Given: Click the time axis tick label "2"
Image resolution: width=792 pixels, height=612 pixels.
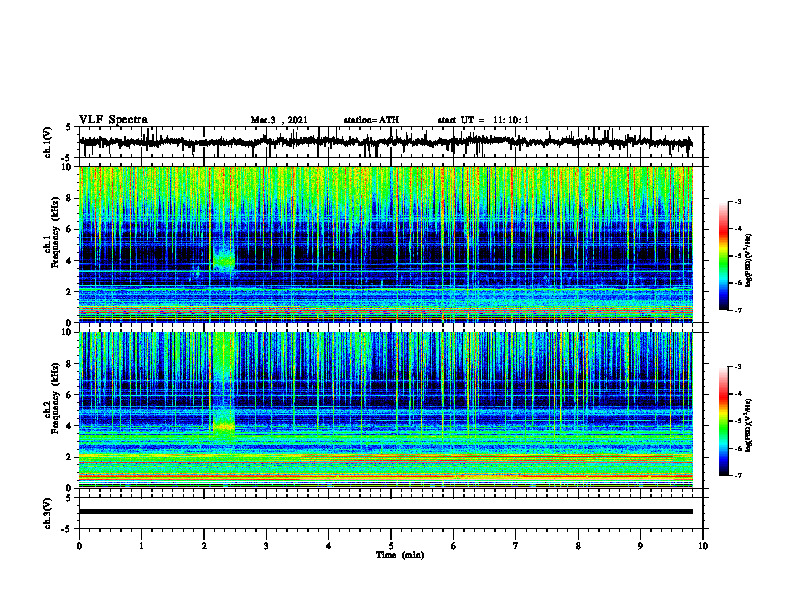Looking at the screenshot, I should (204, 546).
